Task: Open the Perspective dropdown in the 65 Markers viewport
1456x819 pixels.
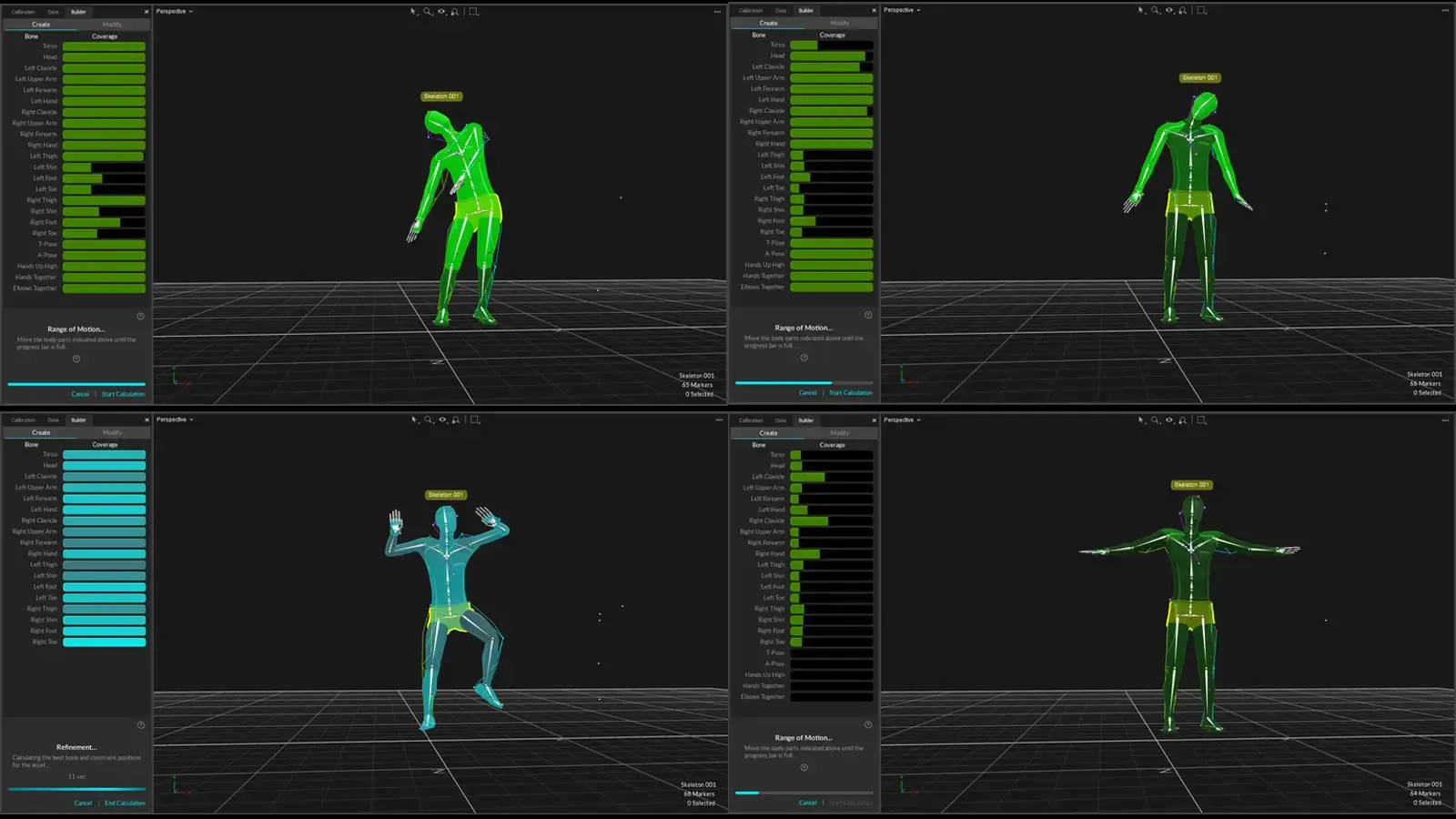Action: point(174,12)
